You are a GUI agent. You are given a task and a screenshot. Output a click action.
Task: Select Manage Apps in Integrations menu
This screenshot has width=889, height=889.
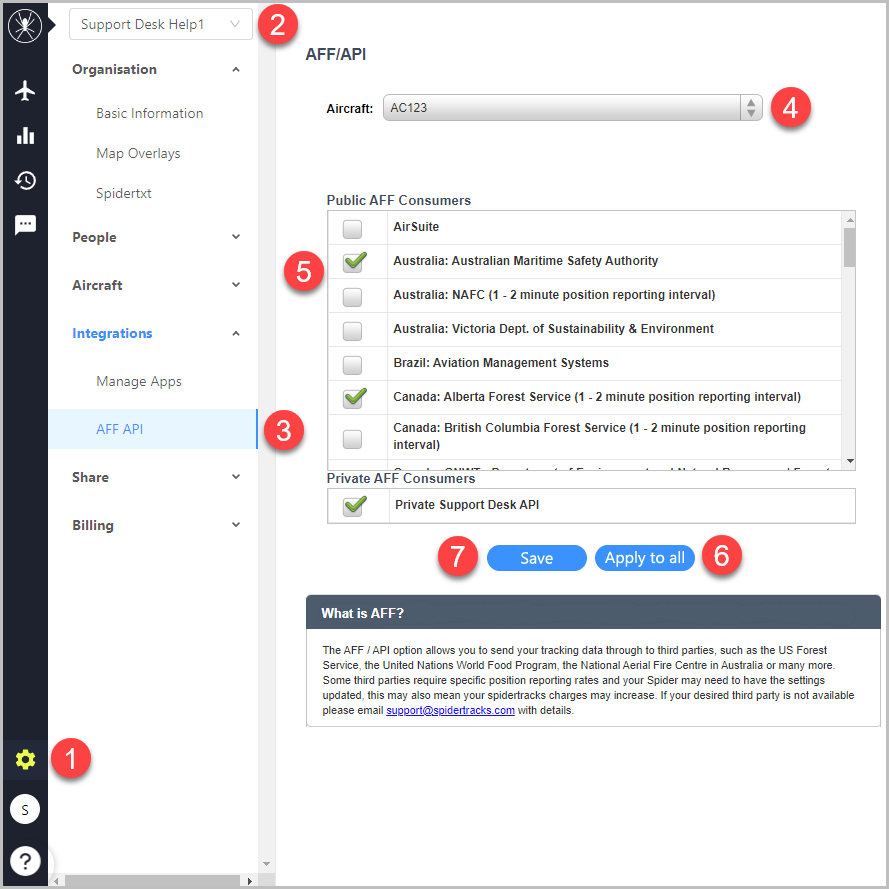139,381
